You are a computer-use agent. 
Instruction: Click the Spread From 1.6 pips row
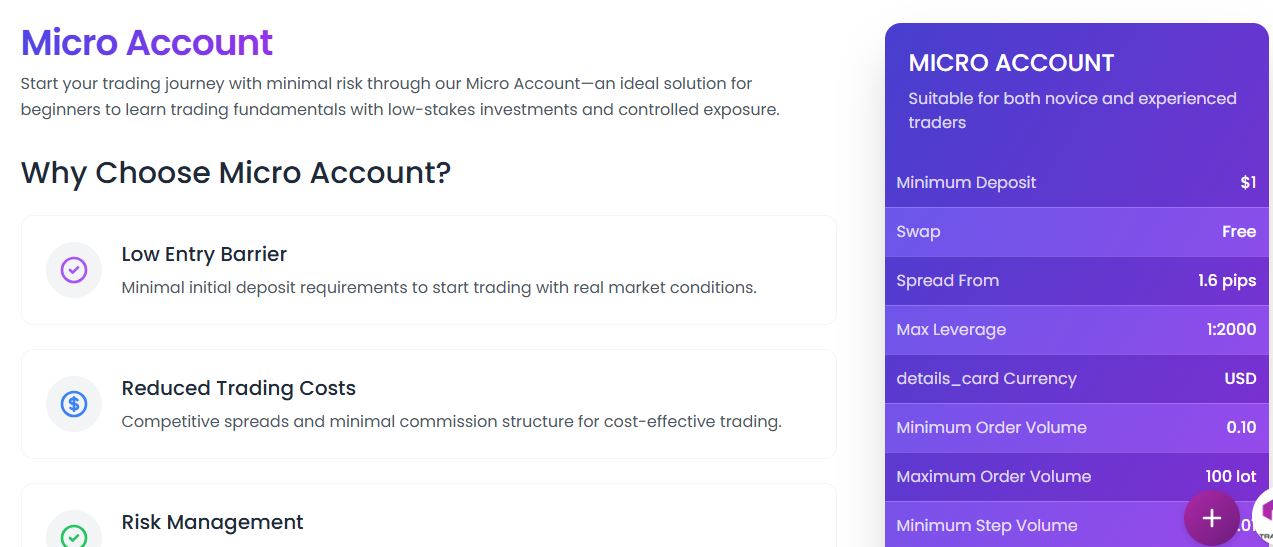click(x=1076, y=281)
